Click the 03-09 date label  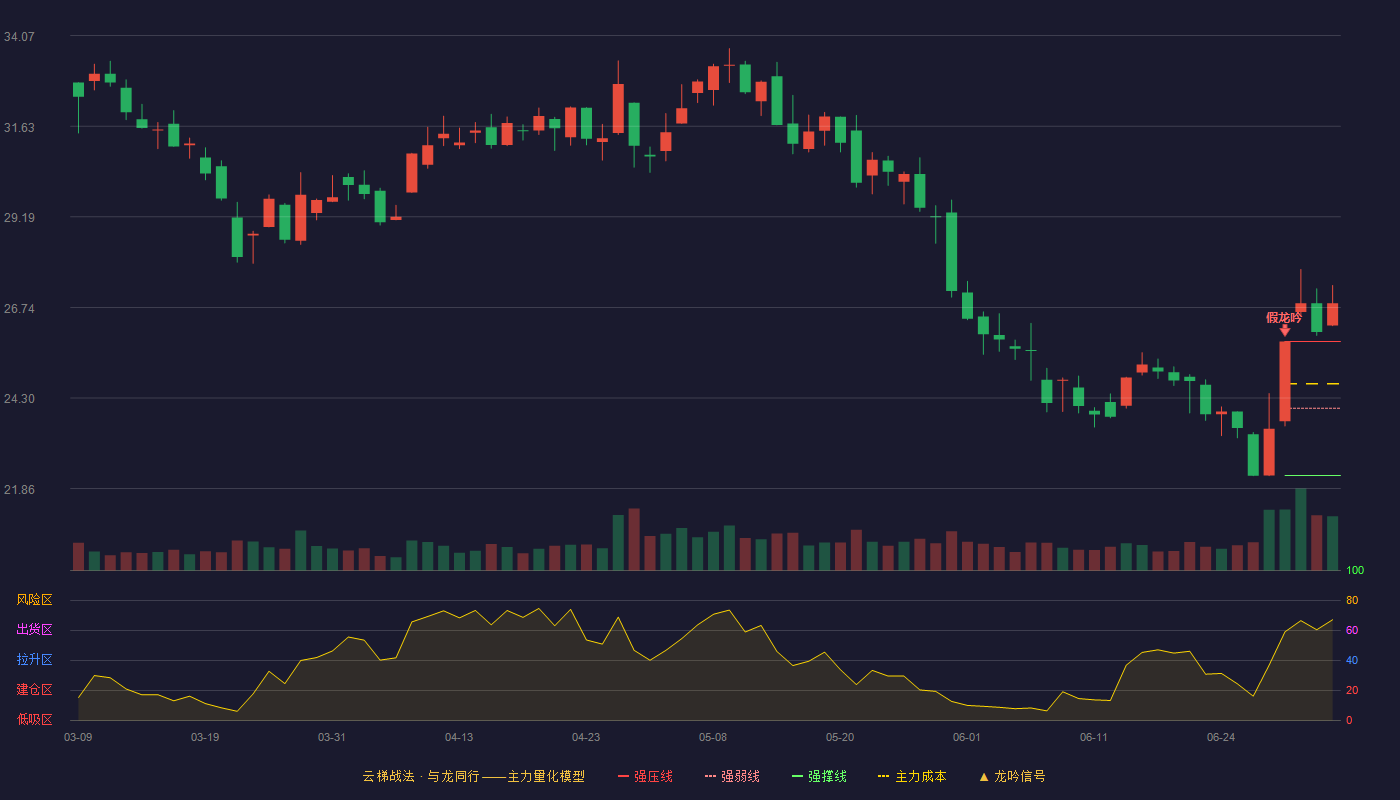[x=78, y=737]
